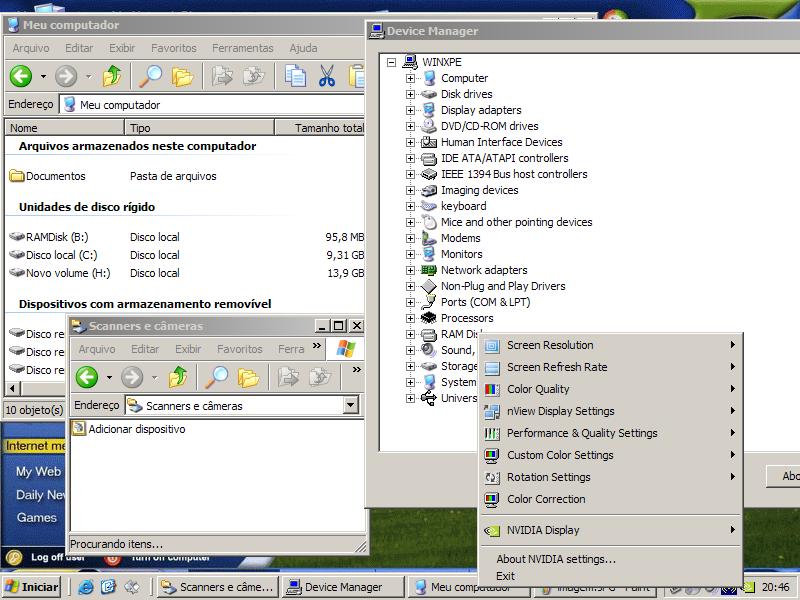800x600 pixels.
Task: Expand Ports (COM & LPT) node
Action: click(x=410, y=302)
